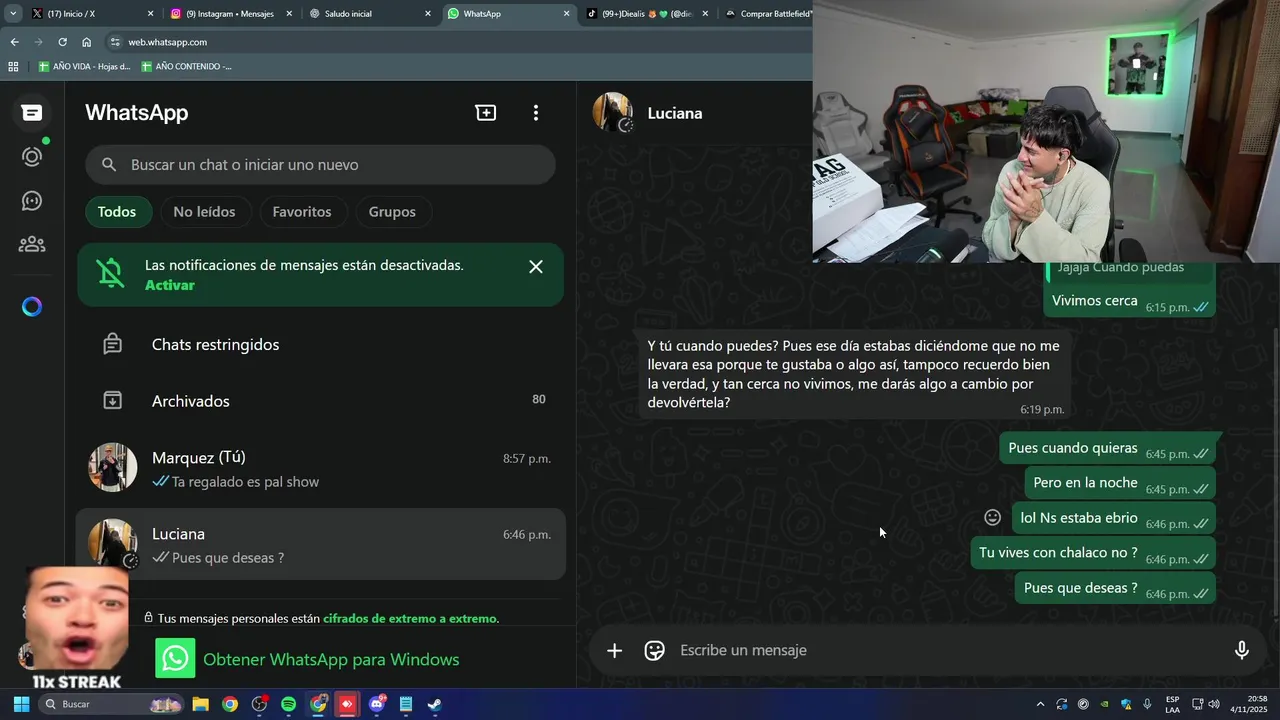Switch to the TikTok Diealis tab

[645, 14]
